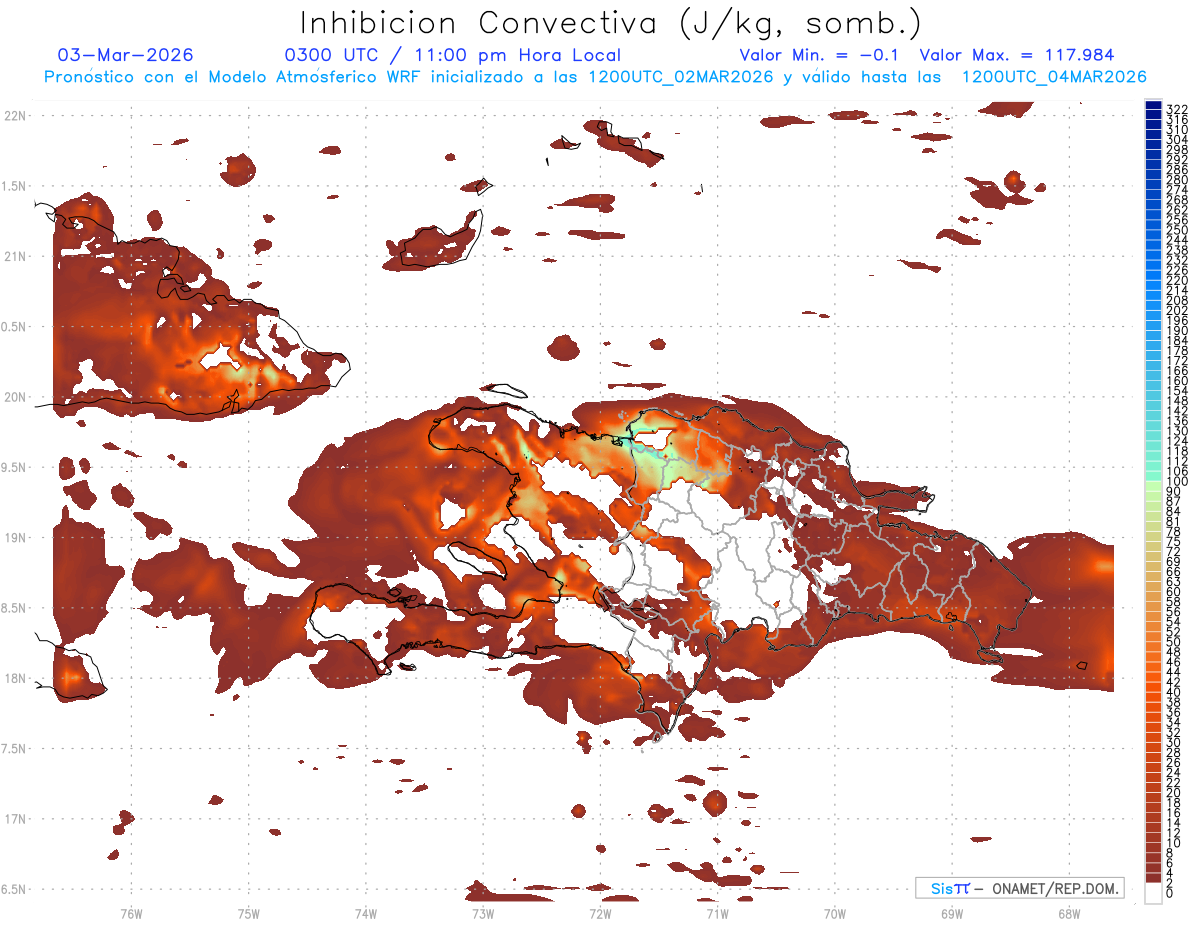Click the truncated "1.5N" latitude label

point(15,186)
